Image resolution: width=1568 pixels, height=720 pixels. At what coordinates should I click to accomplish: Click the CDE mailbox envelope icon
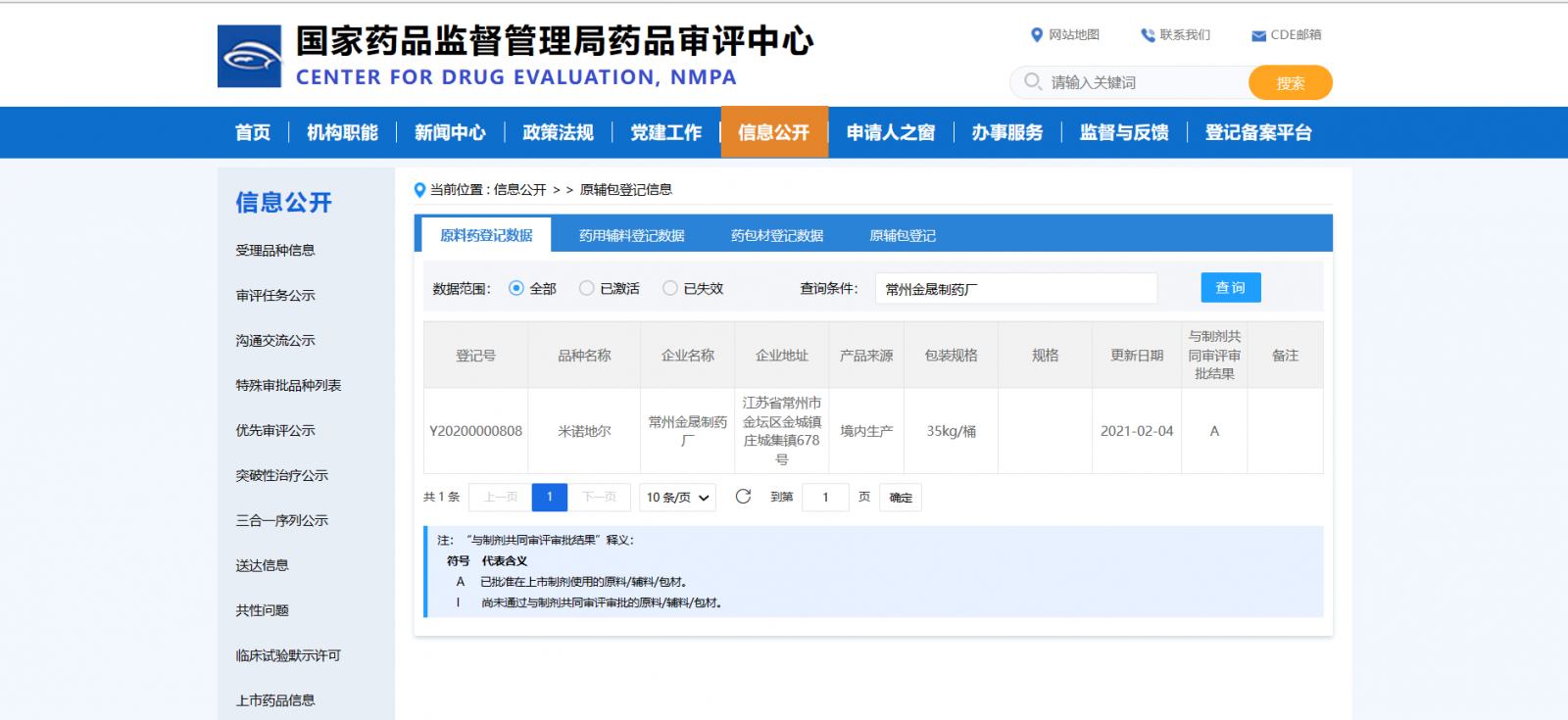click(1258, 36)
